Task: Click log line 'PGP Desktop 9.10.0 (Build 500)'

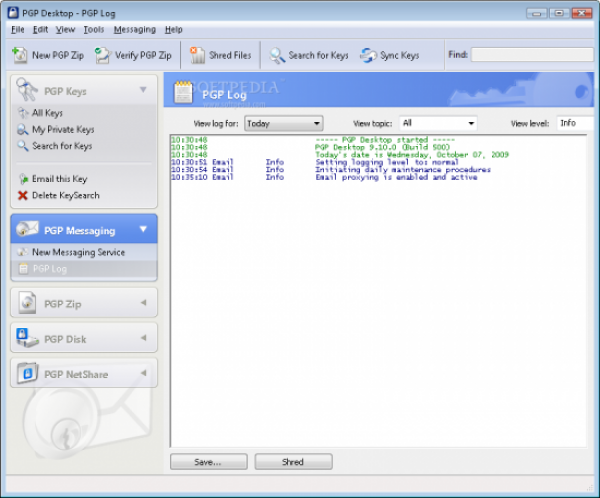Action: click(x=383, y=147)
